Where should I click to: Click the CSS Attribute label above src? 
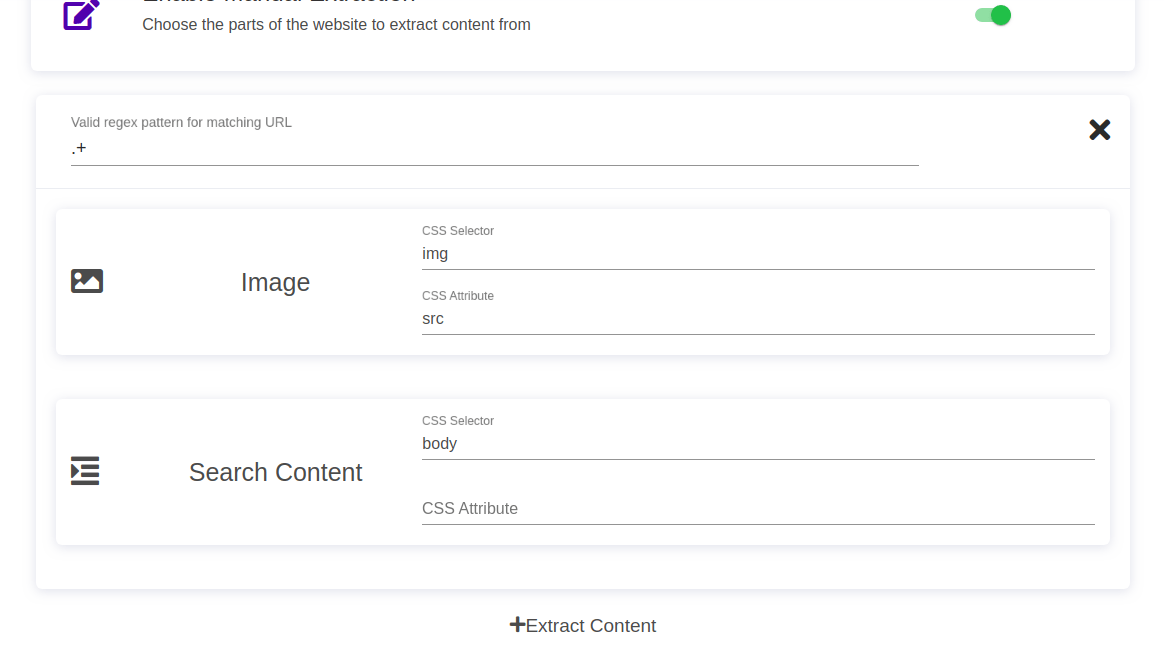(457, 296)
